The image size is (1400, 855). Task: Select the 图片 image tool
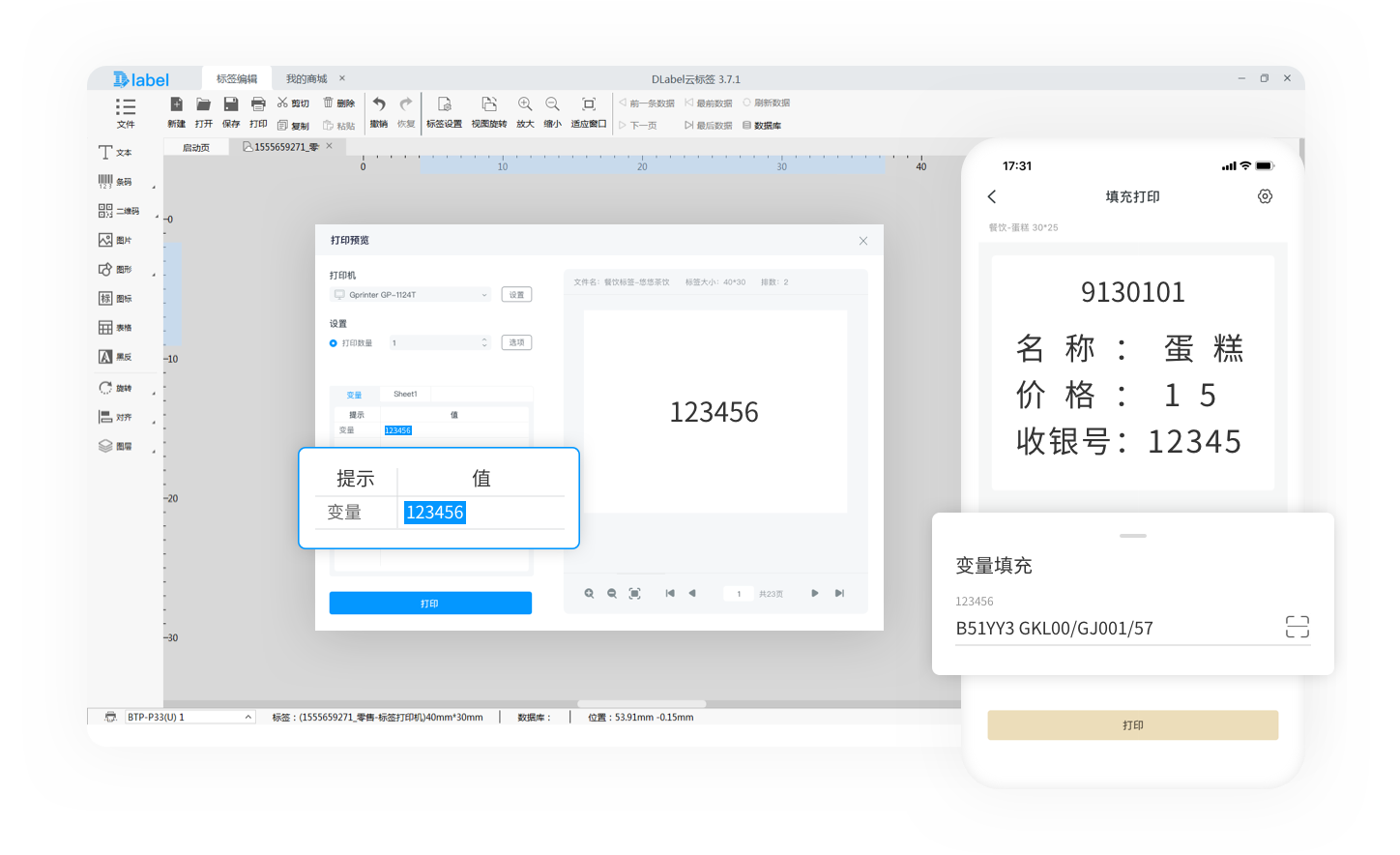coord(115,240)
